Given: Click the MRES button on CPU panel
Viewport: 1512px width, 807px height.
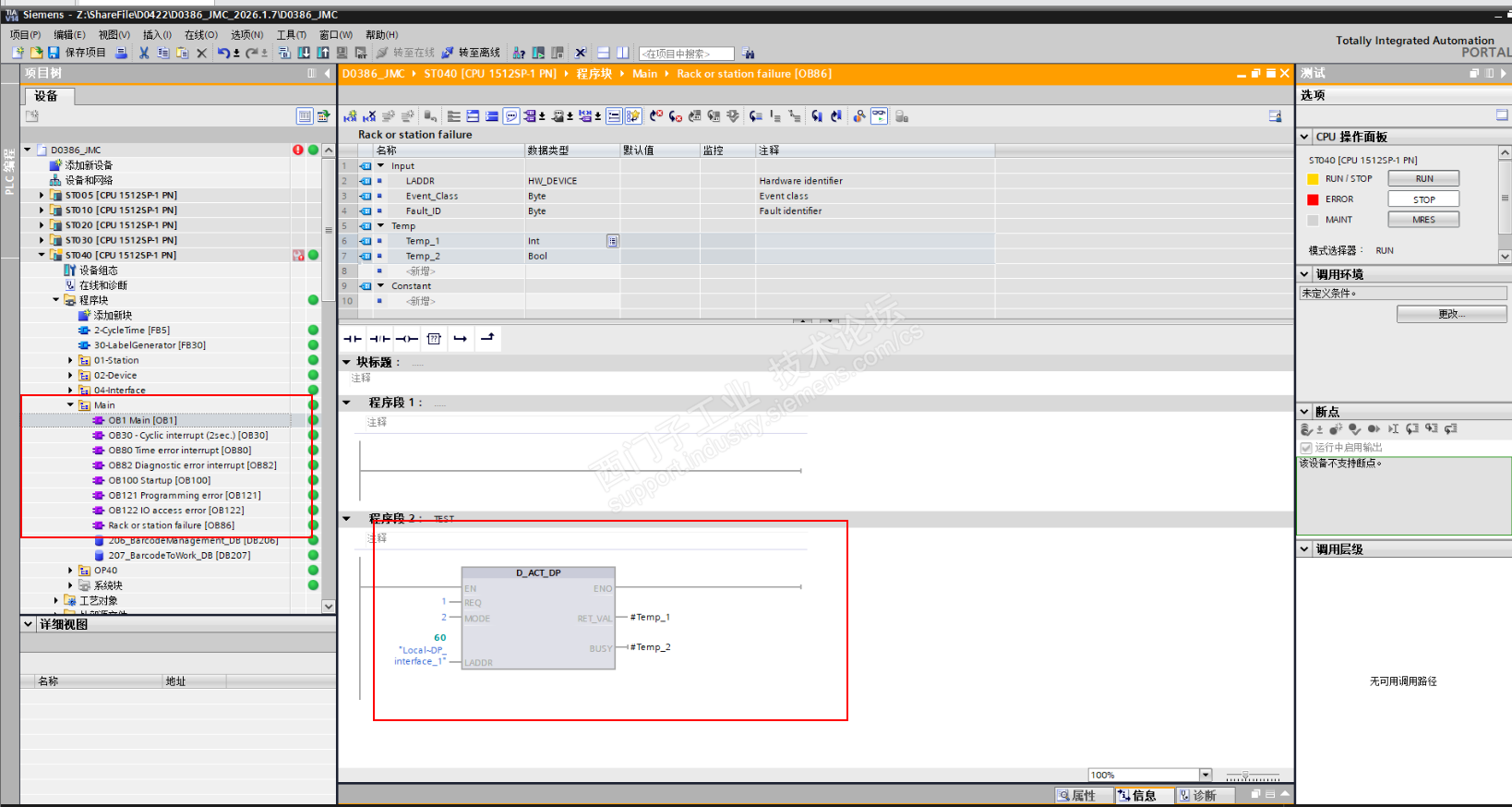Looking at the screenshot, I should [x=1423, y=220].
